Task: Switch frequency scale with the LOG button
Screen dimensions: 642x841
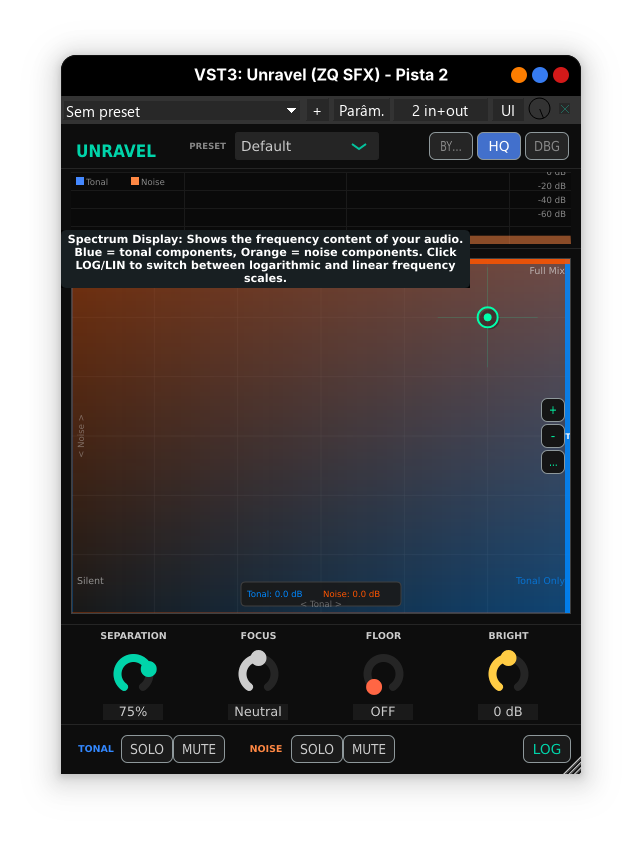Action: (547, 749)
